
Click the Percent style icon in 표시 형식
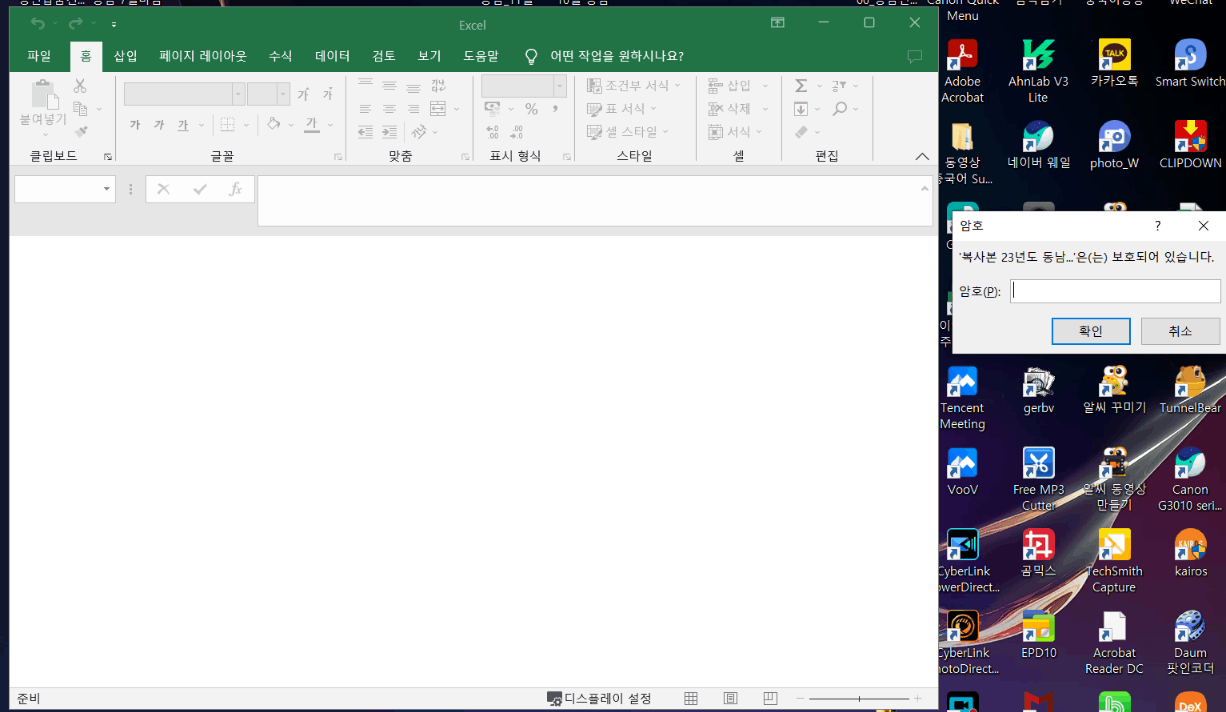532,109
